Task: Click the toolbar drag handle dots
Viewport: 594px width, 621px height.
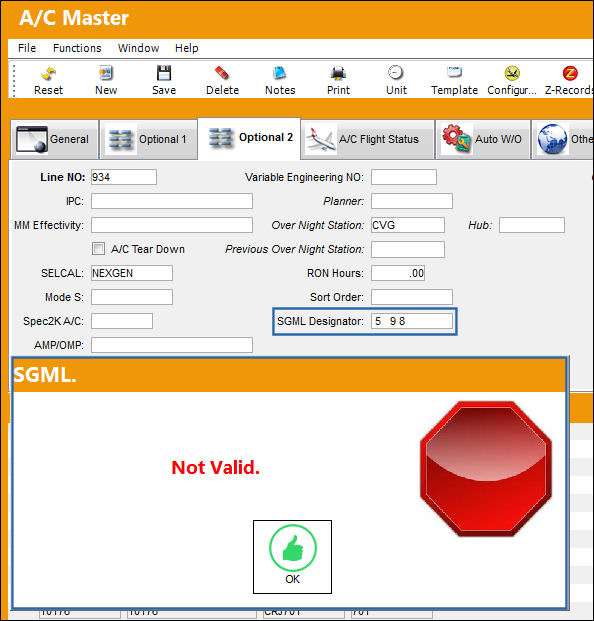Action: coord(14,80)
